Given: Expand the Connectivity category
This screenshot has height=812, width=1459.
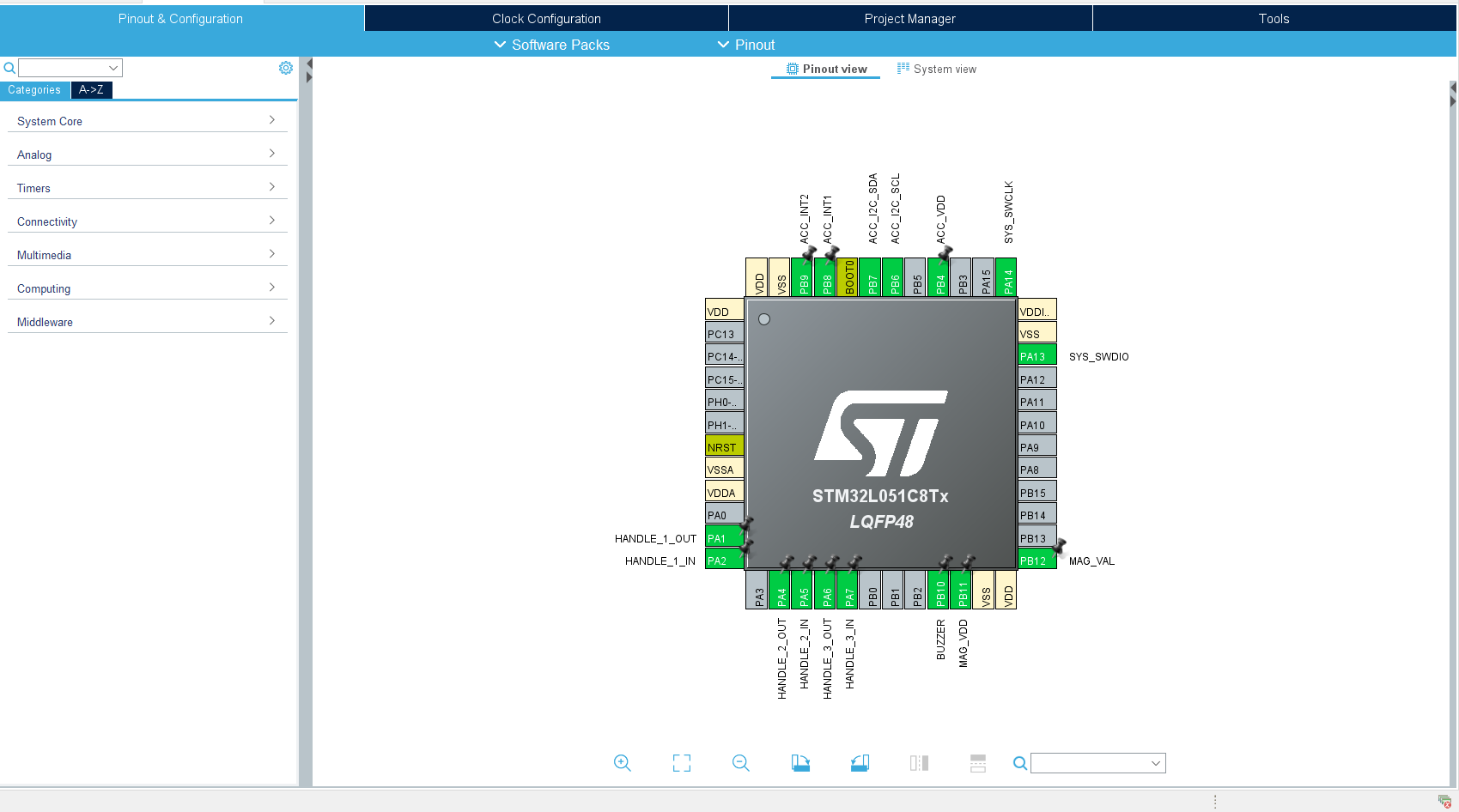Looking at the screenshot, I should 147,221.
